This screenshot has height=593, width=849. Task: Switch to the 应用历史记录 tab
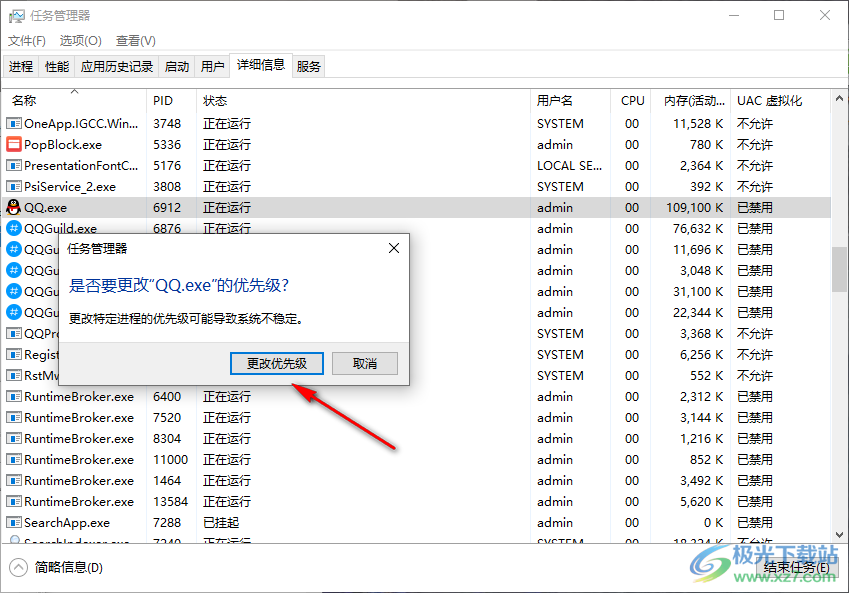click(x=117, y=66)
